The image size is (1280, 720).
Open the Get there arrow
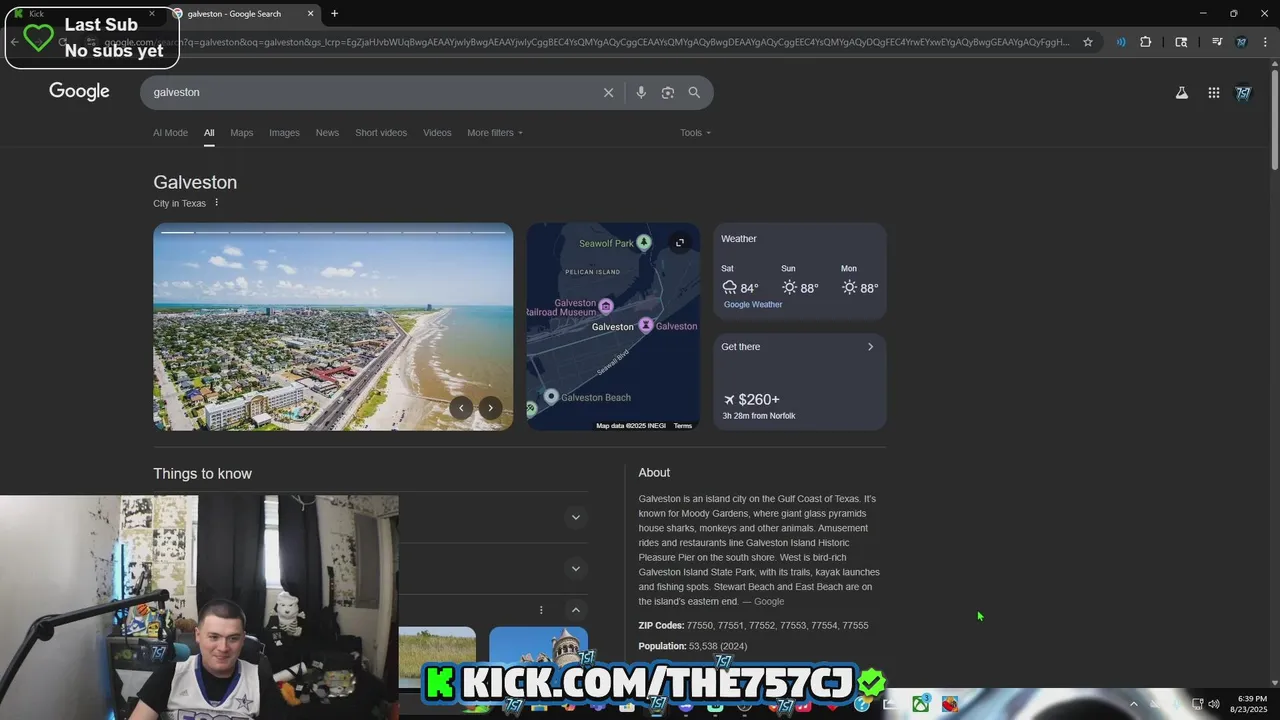(870, 347)
